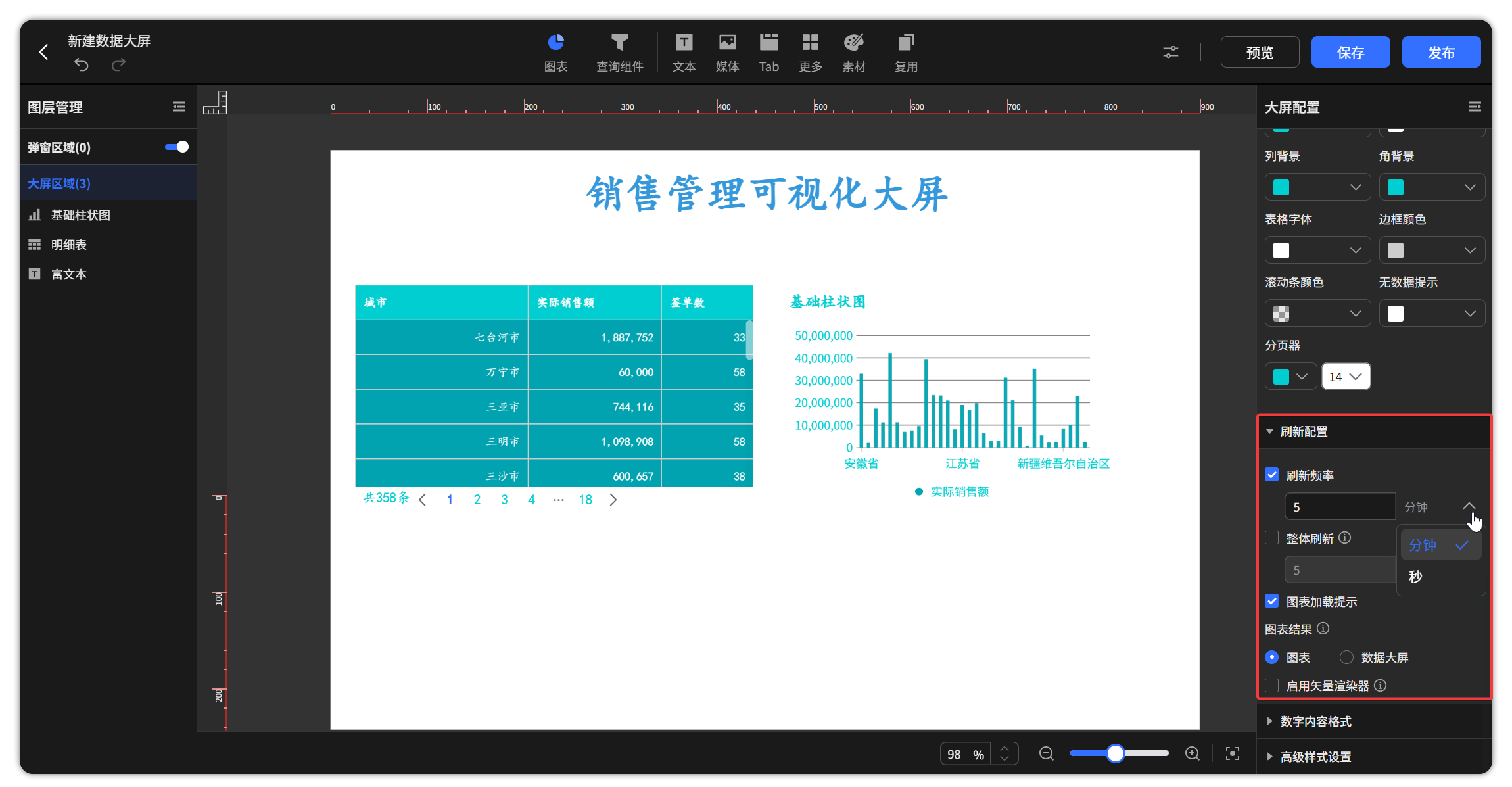The image size is (1512, 787).
Task: Open the 角背景 color dropdown
Action: 1432,187
